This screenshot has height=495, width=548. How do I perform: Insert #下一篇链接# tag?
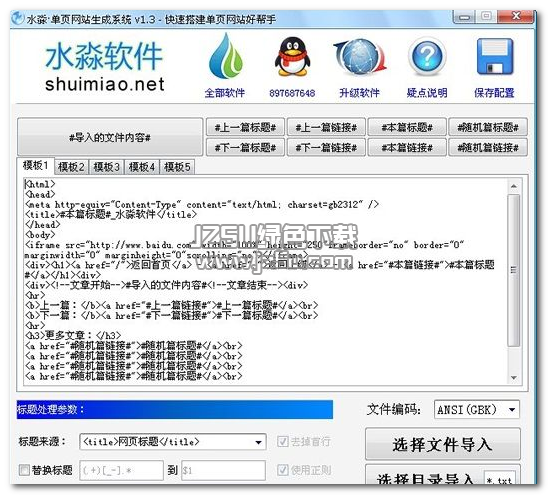coord(326,148)
